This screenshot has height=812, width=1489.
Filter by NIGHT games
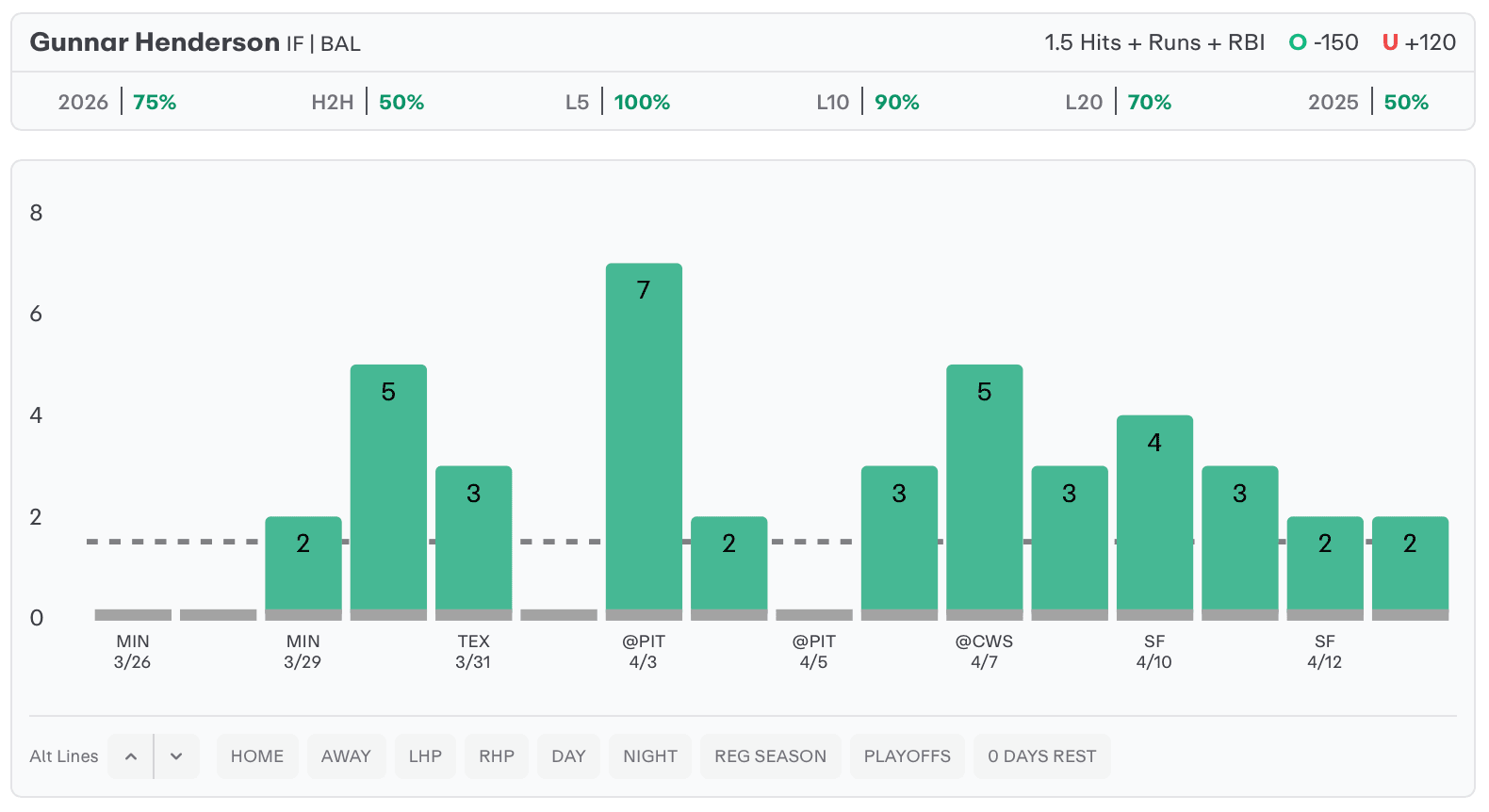click(x=650, y=756)
